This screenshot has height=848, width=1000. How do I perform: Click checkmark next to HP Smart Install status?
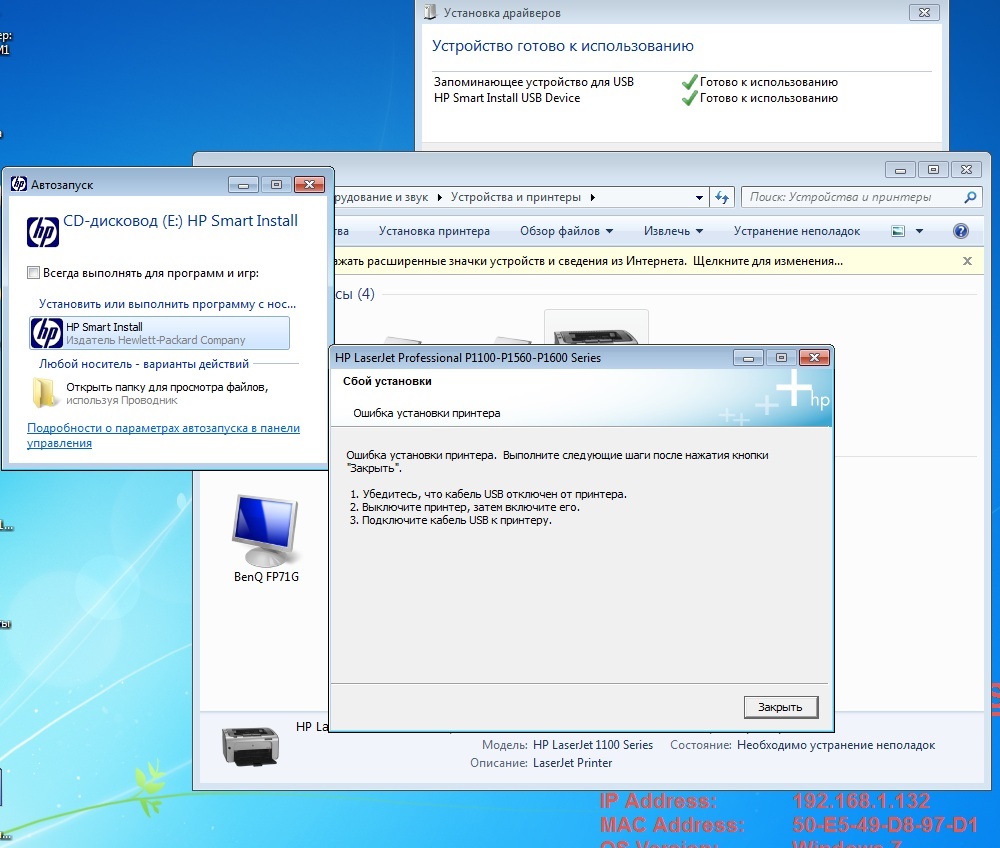point(689,98)
